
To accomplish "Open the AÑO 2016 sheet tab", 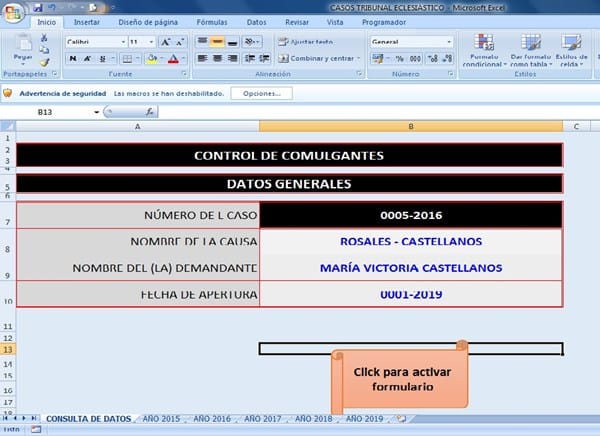I will coord(212,419).
